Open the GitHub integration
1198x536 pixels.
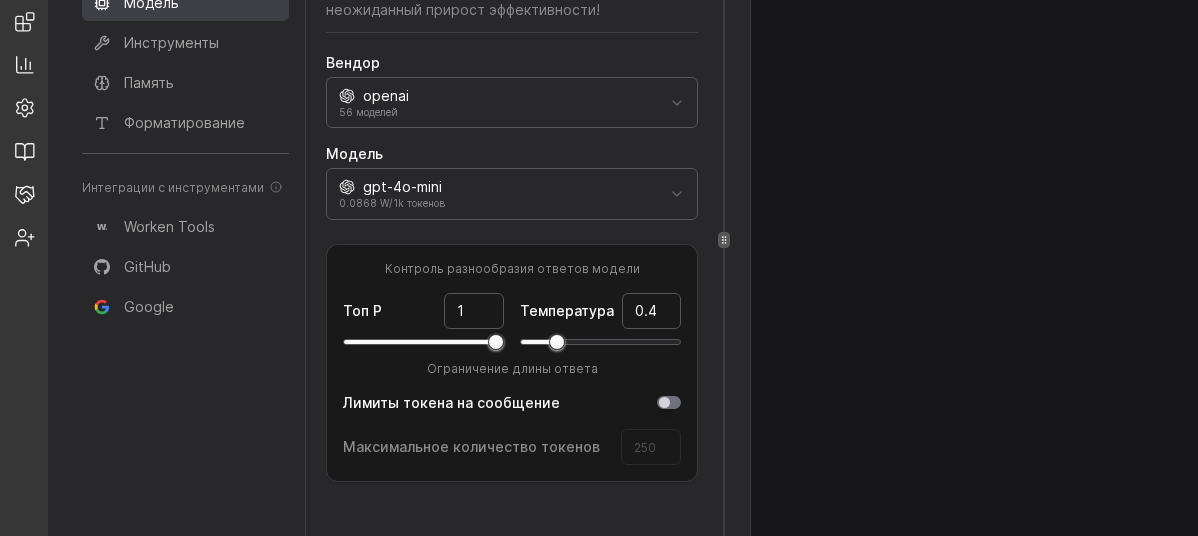147,267
